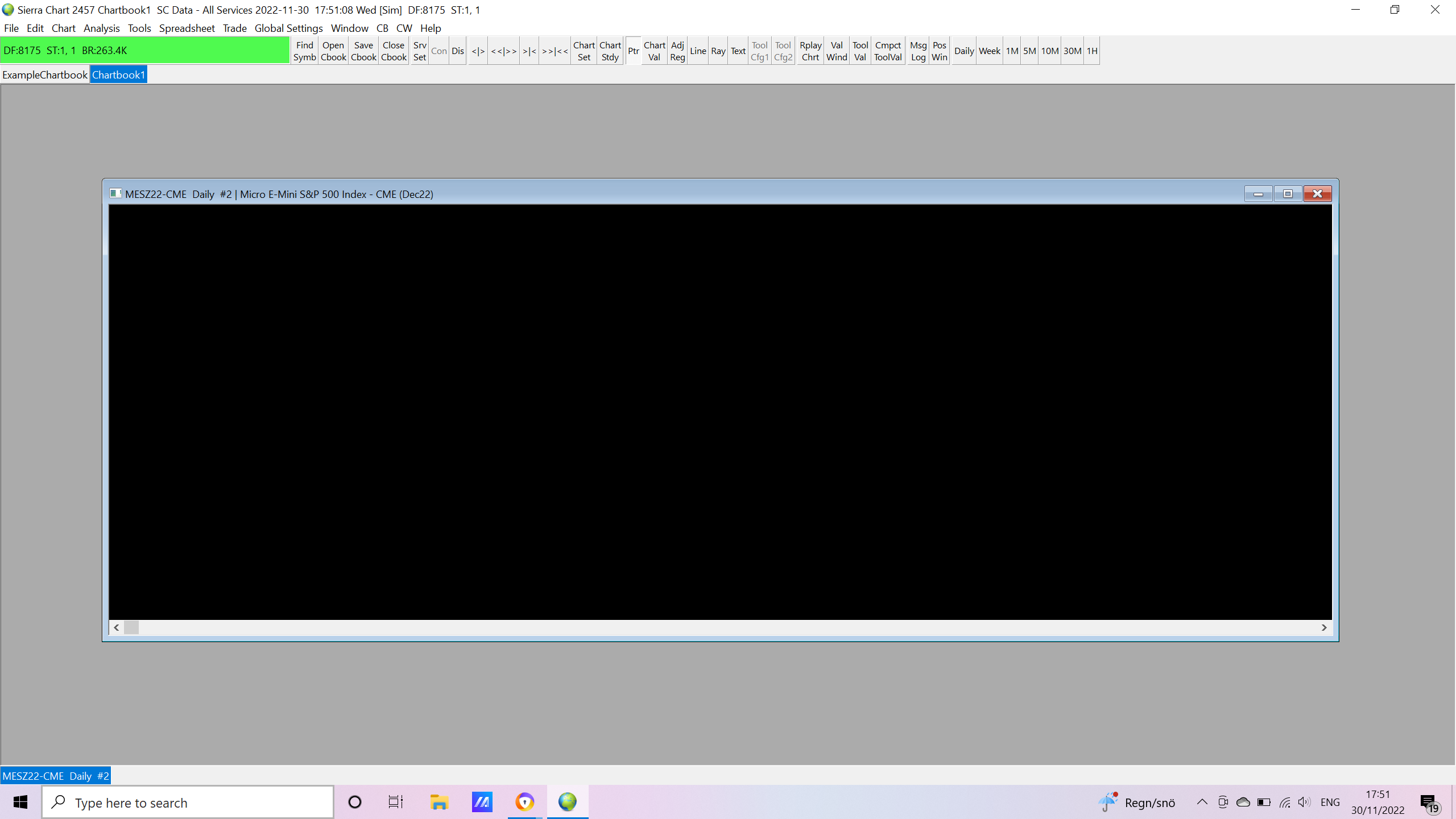Toggle the Ptr pointer mode
This screenshot has width=1456, height=819.
point(633,51)
